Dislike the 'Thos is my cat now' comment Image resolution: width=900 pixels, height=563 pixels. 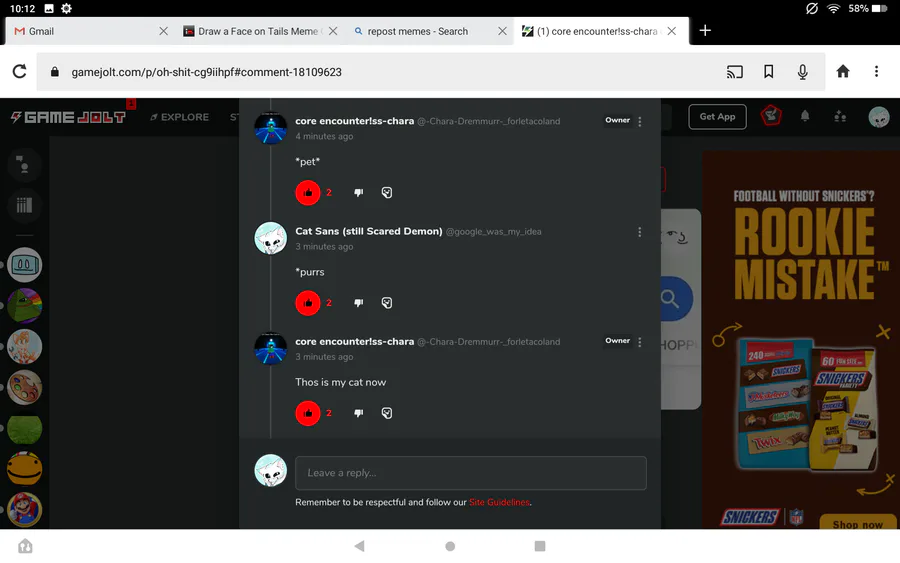pyautogui.click(x=359, y=413)
